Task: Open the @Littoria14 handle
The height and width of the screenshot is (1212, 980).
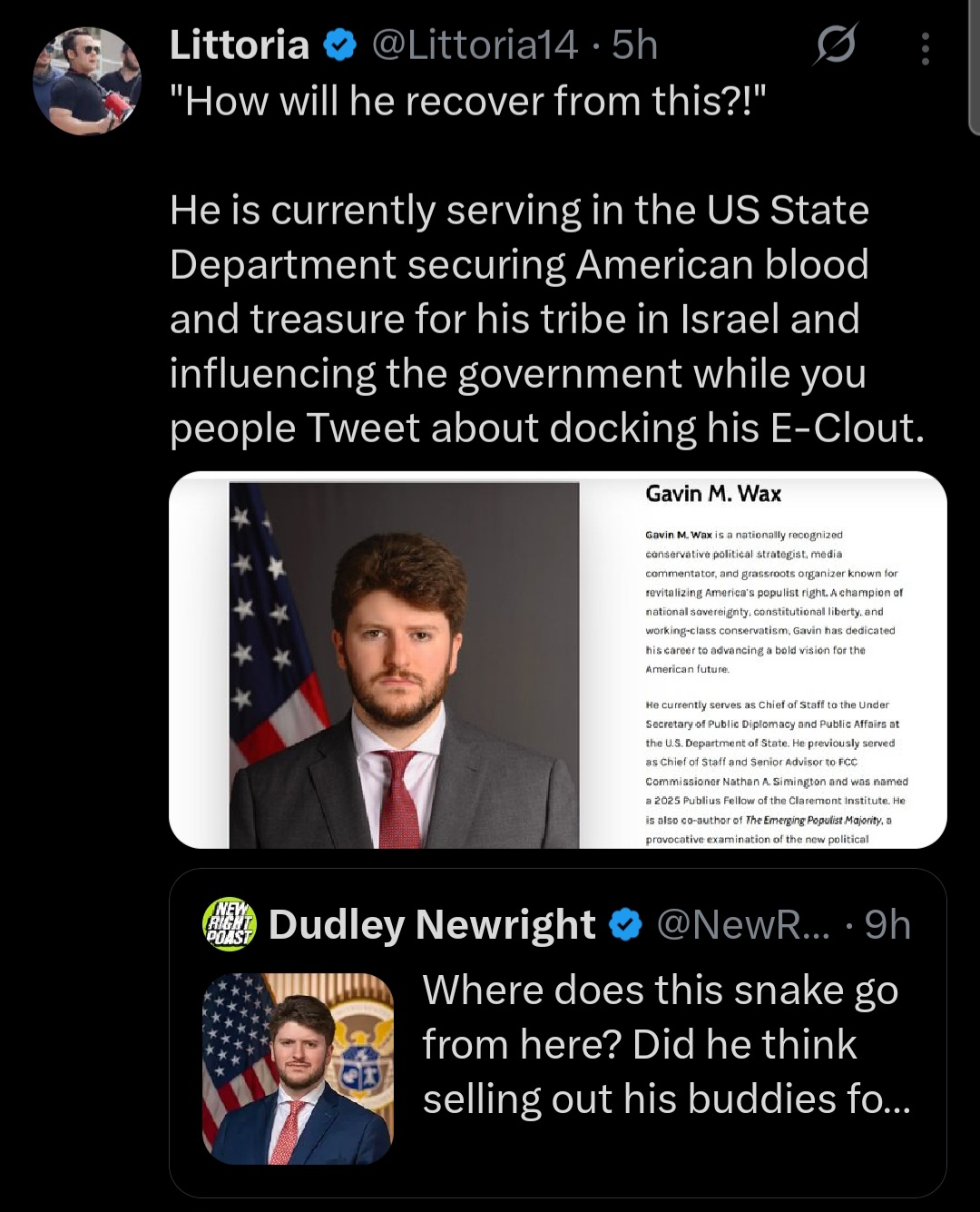Action: click(x=475, y=45)
